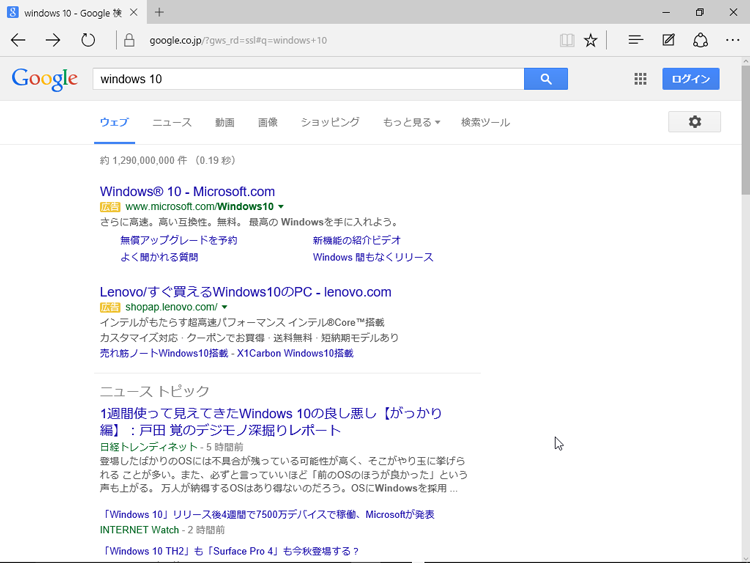Switch to the 画像 tab
The image size is (750, 563).
coord(267,122)
